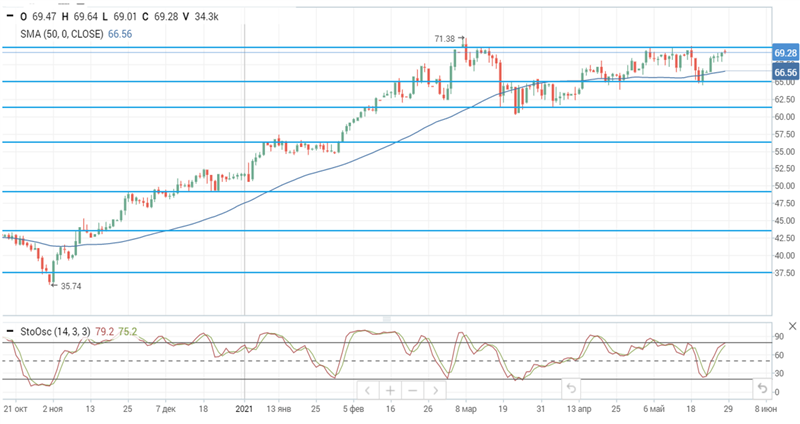Click the volume value 34.3k
The width and height of the screenshot is (800, 424).
(206, 17)
